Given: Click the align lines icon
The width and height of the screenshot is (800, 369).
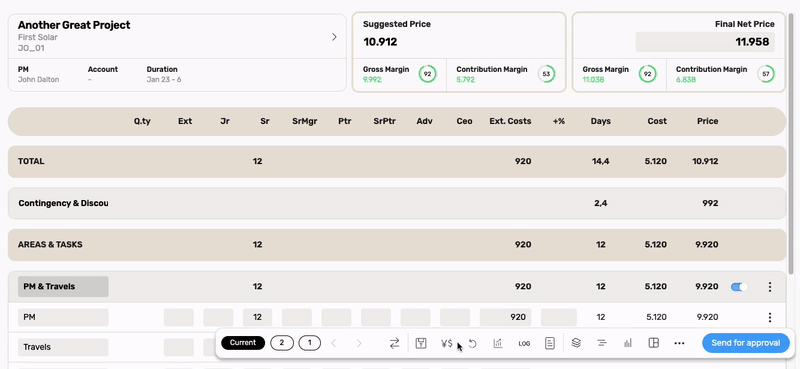Looking at the screenshot, I should coord(602,343).
